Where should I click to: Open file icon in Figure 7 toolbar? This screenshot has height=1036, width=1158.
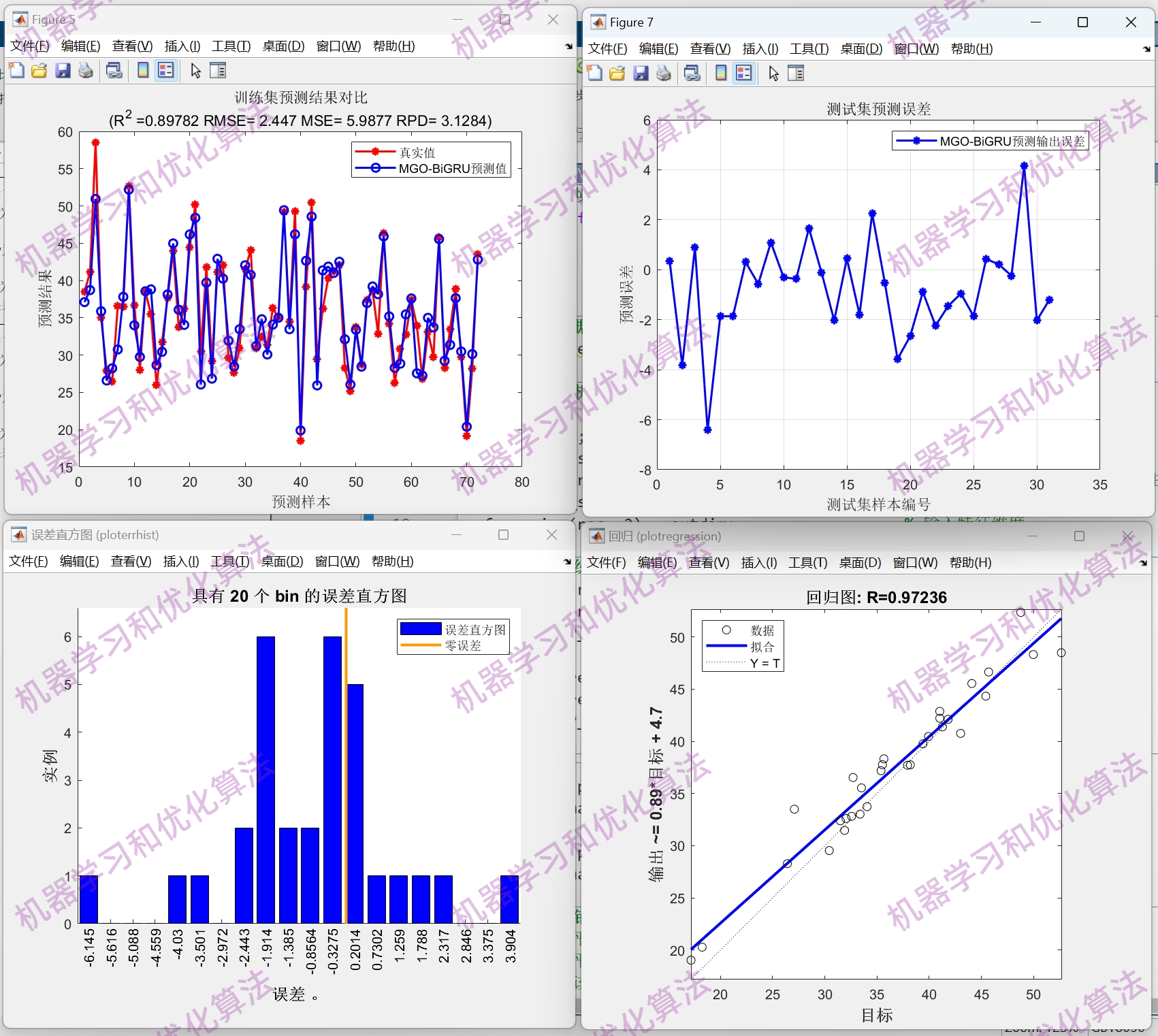[617, 73]
